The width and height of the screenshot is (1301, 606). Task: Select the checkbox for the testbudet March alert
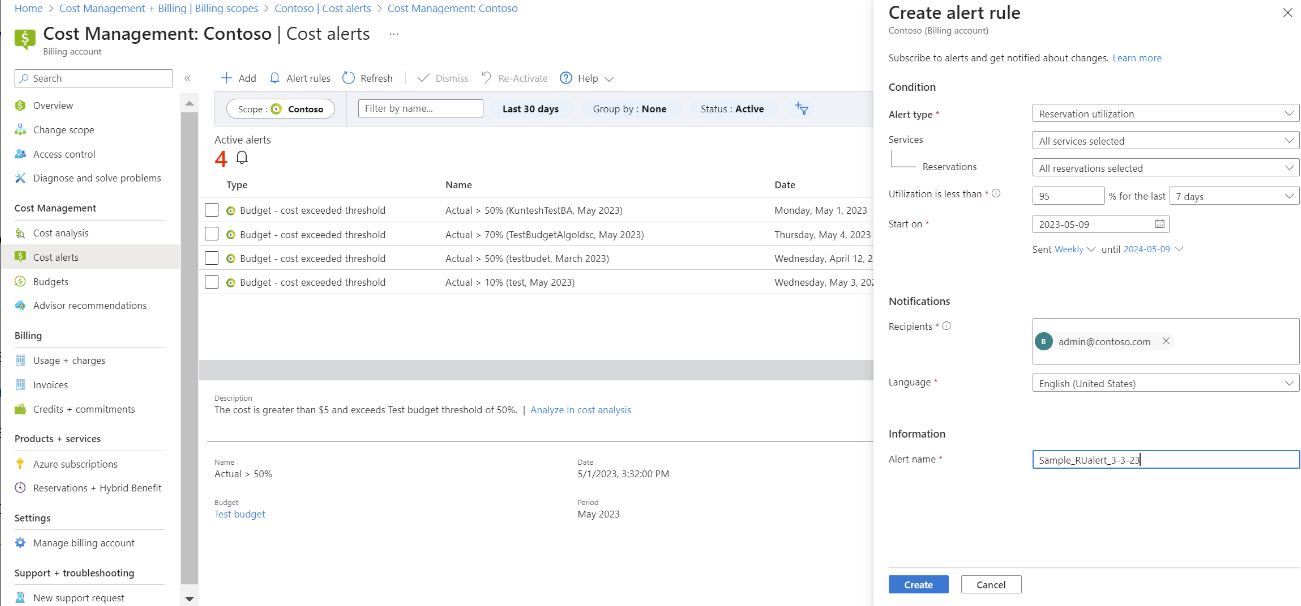click(211, 258)
